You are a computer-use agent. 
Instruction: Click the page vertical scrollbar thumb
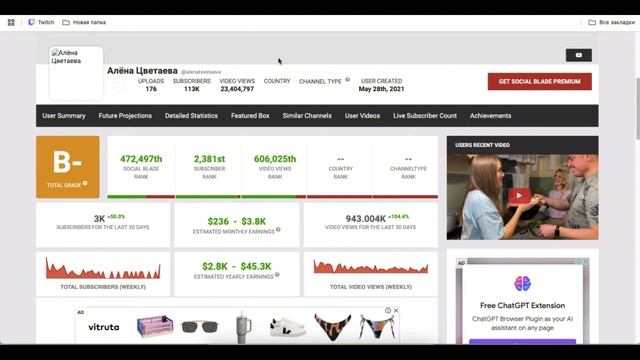638,109
